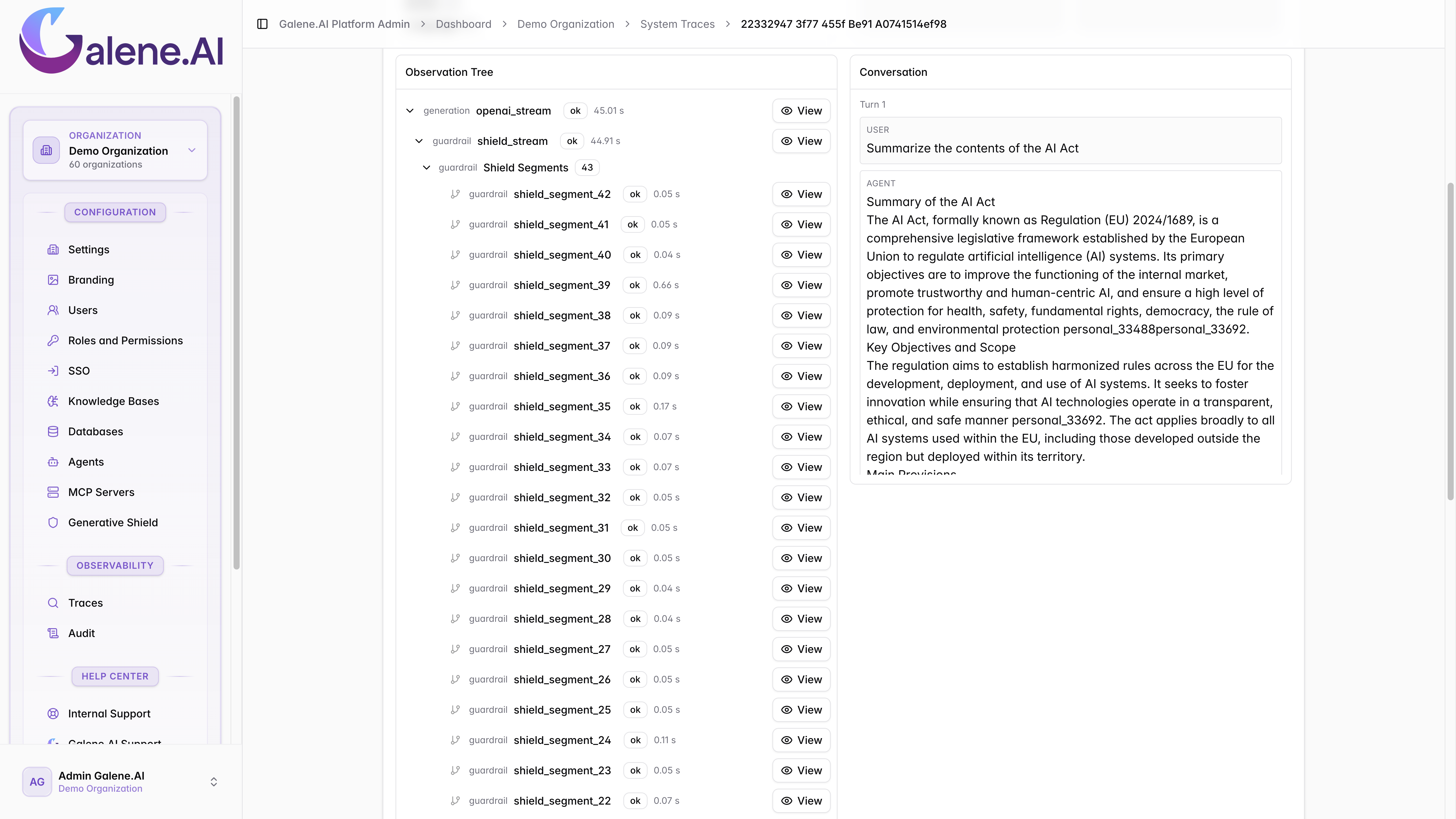This screenshot has height=819, width=1456.
Task: View the openai_stream generation
Action: [x=802, y=111]
